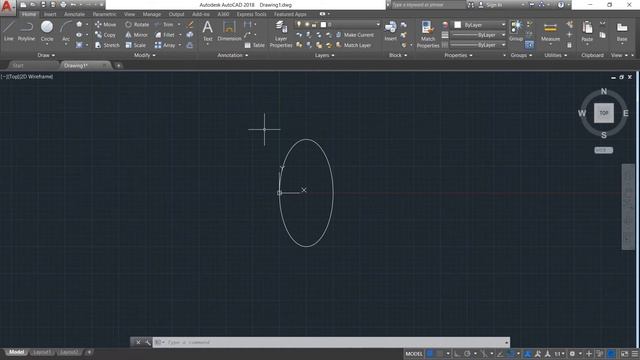
Task: Open the Parametric ribbon tab
Action: tap(104, 14)
